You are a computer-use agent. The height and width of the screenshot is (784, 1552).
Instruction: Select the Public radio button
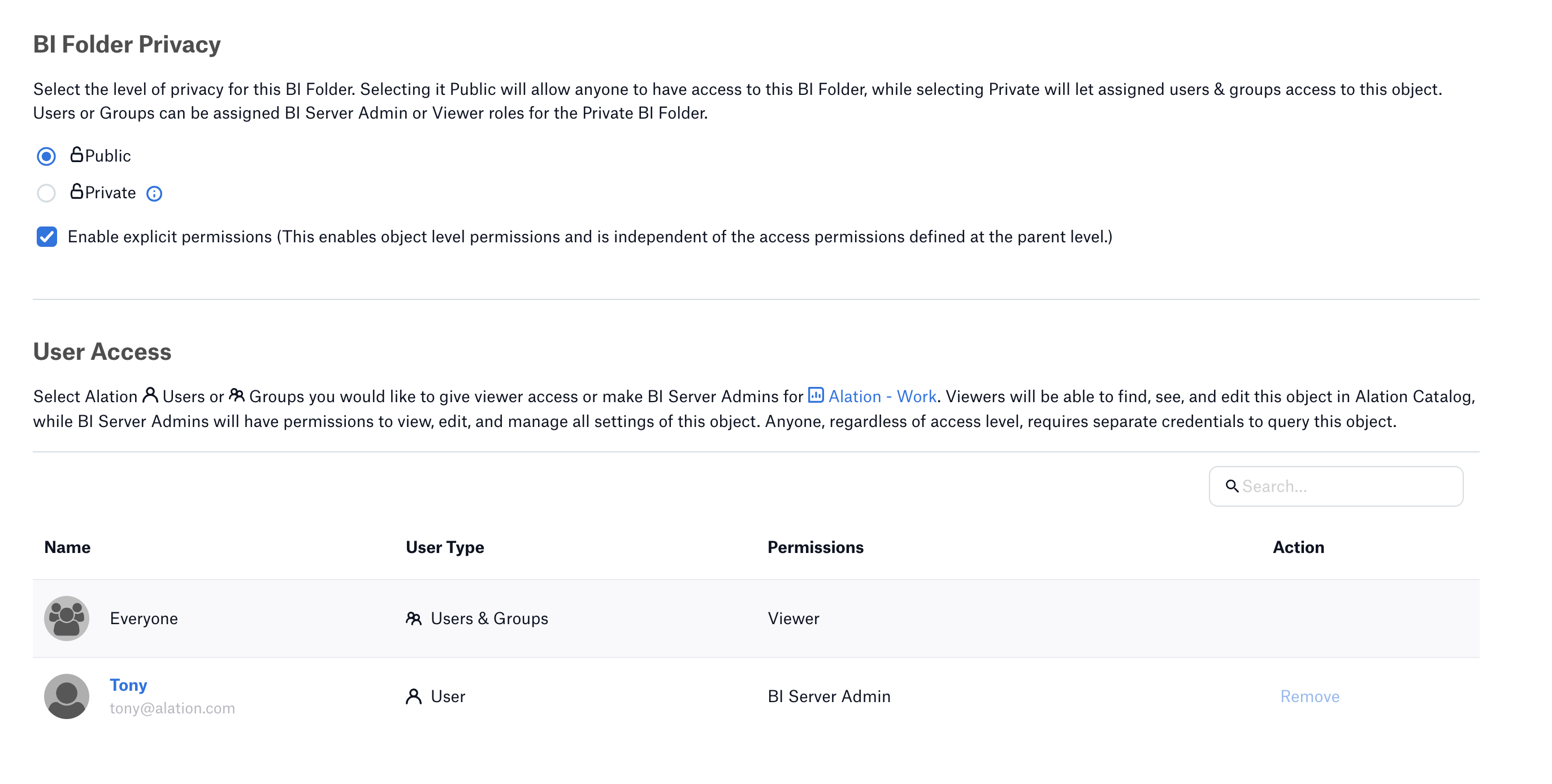point(46,156)
